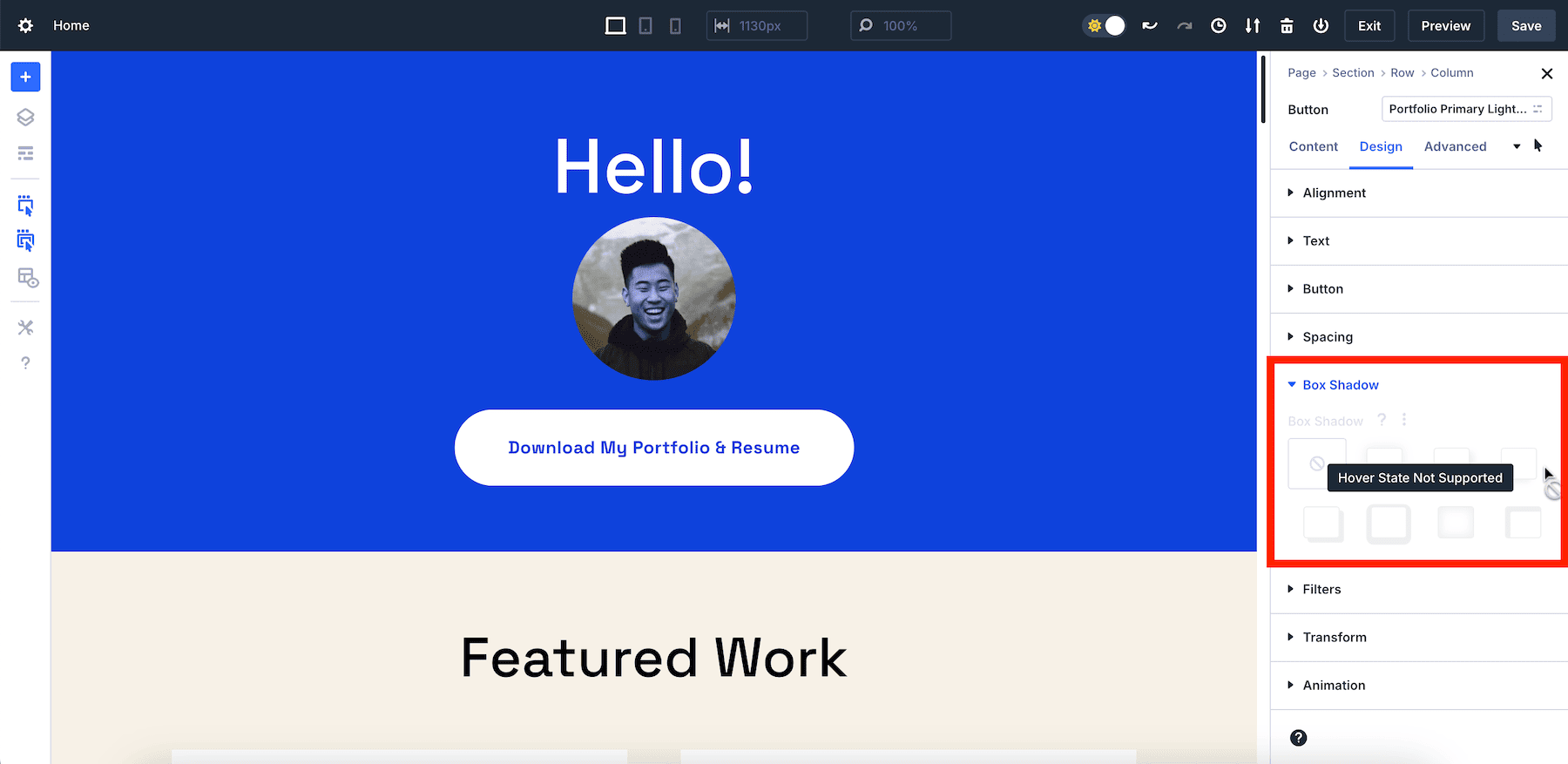This screenshot has height=764, width=1568.
Task: Switch to desktop view icon
Action: coord(615,25)
